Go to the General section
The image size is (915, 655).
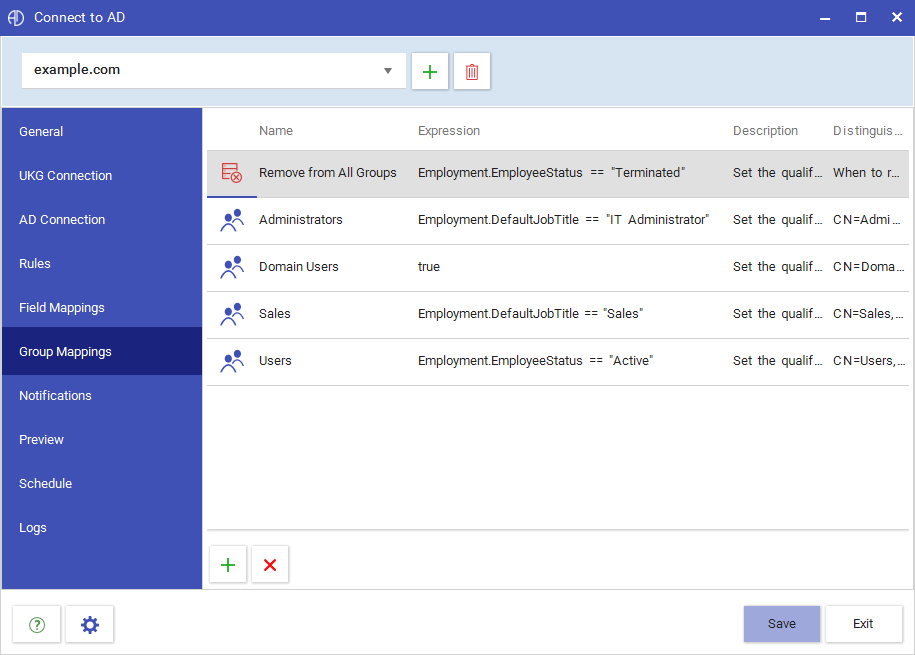[102, 132]
